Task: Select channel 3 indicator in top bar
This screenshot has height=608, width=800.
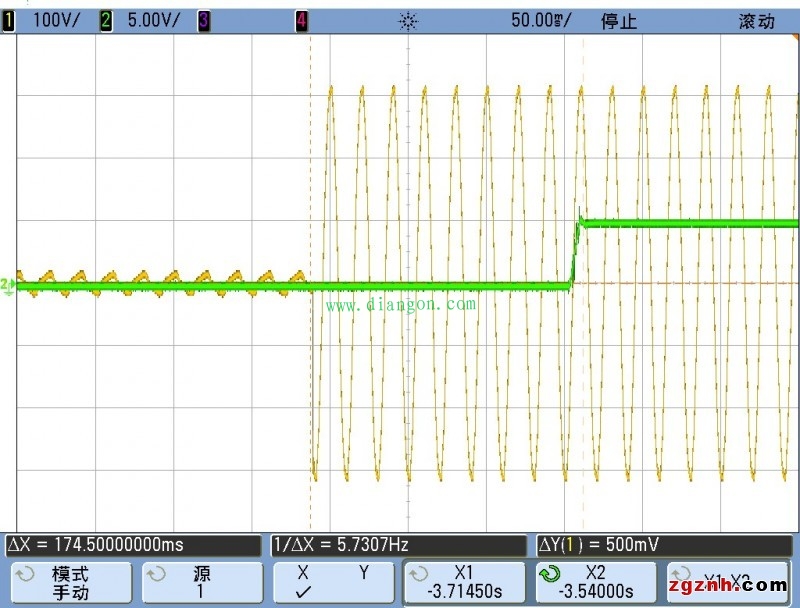Action: (203, 21)
